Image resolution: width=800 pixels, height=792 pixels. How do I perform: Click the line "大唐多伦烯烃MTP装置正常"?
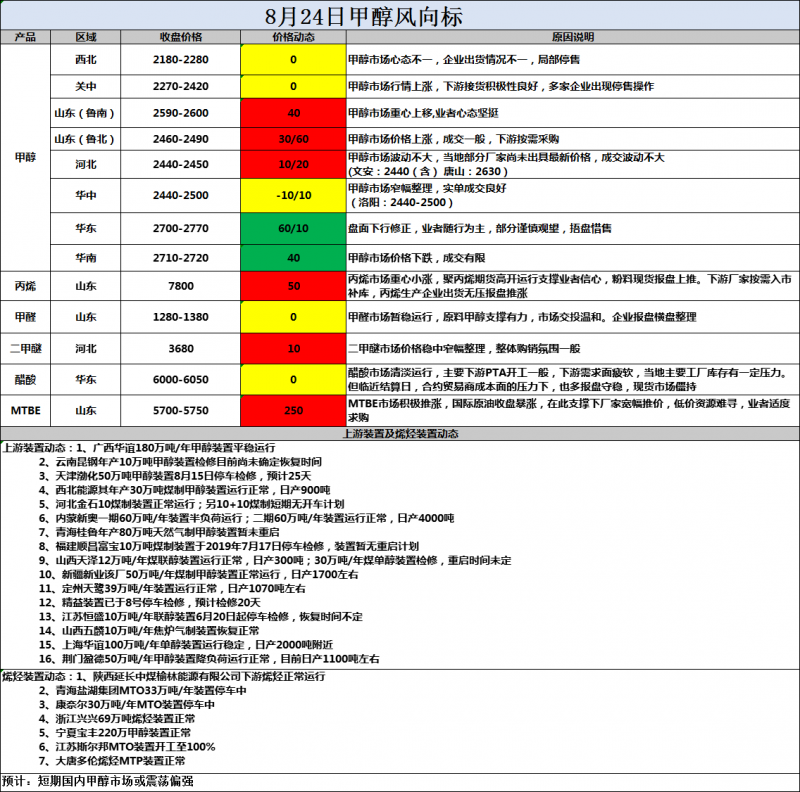click(112, 761)
